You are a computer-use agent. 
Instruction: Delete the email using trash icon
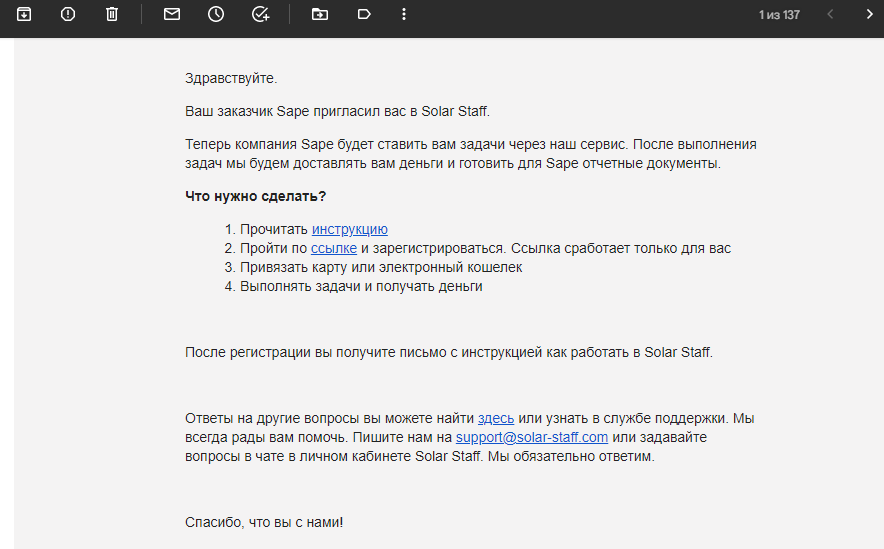click(x=112, y=14)
